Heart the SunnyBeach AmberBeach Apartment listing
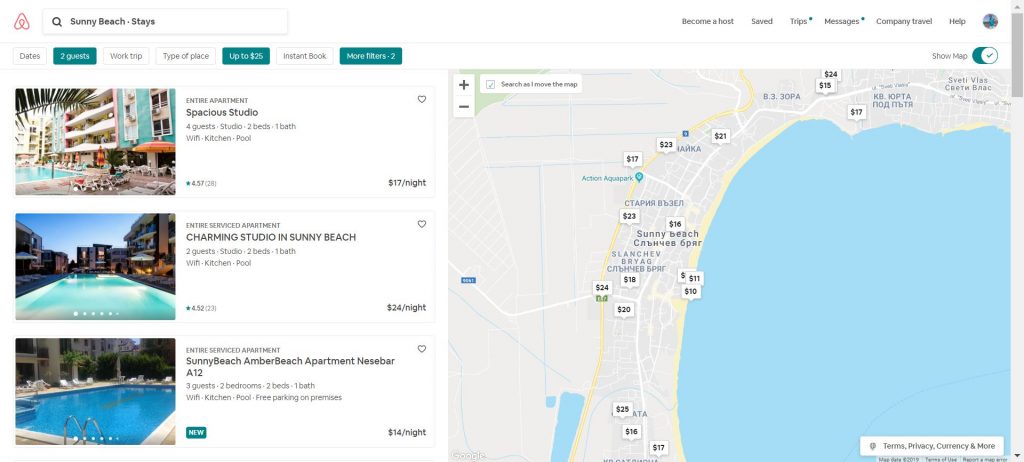1024x462 pixels. [x=422, y=349]
